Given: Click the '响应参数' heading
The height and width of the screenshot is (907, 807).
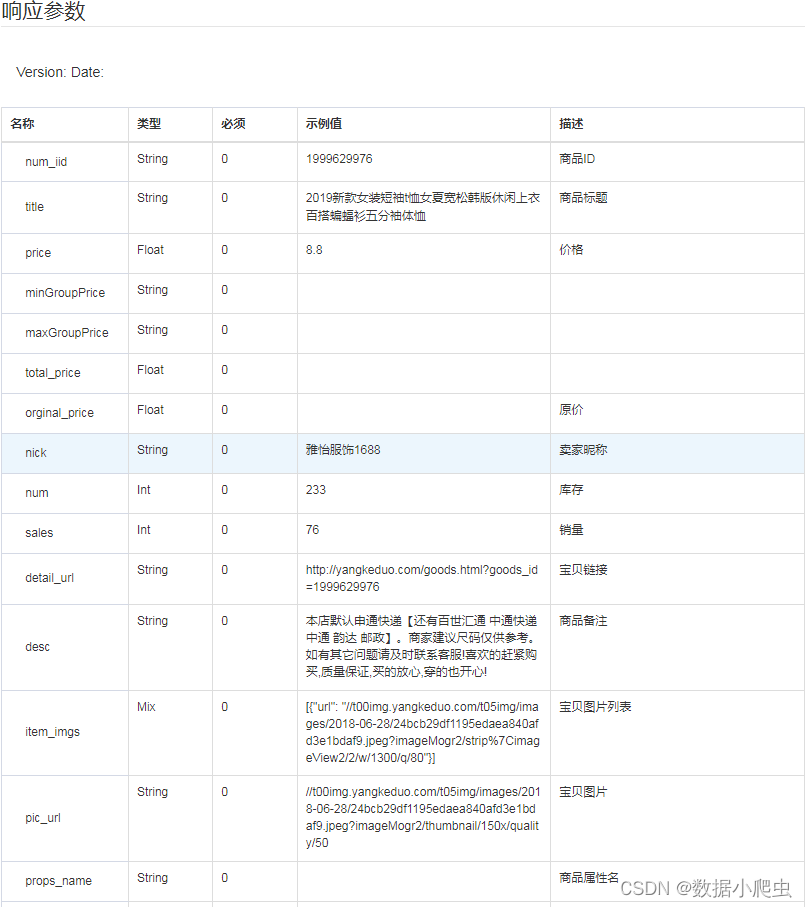Looking at the screenshot, I should [x=43, y=10].
